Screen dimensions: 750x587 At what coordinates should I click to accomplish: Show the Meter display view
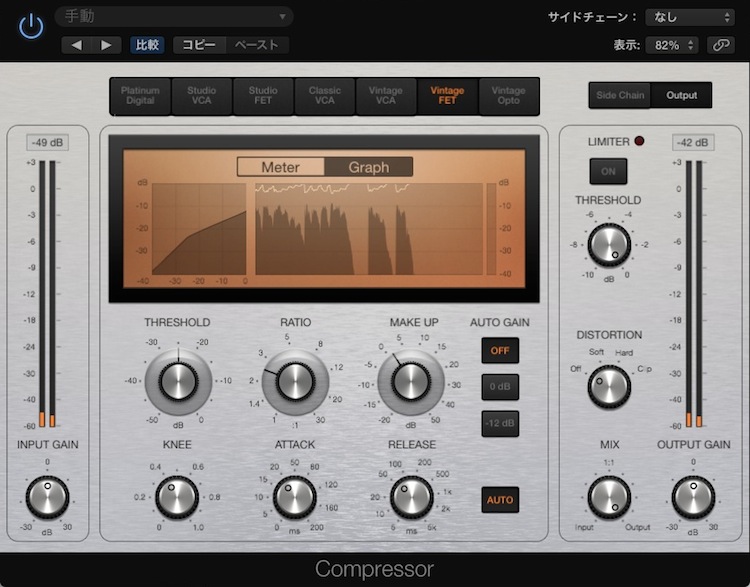(x=281, y=167)
